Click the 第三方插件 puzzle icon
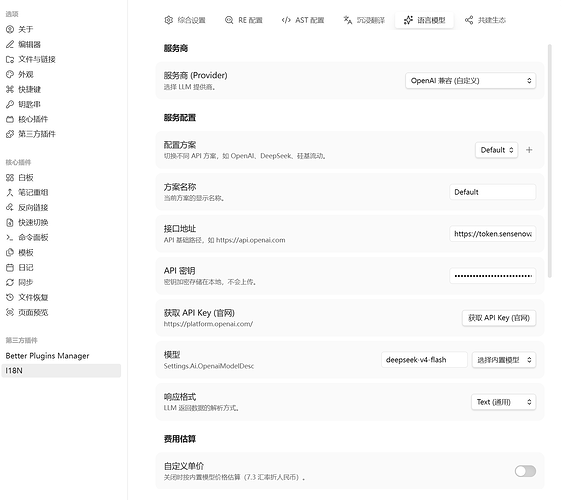Viewport: 562px width, 500px height. 10,134
